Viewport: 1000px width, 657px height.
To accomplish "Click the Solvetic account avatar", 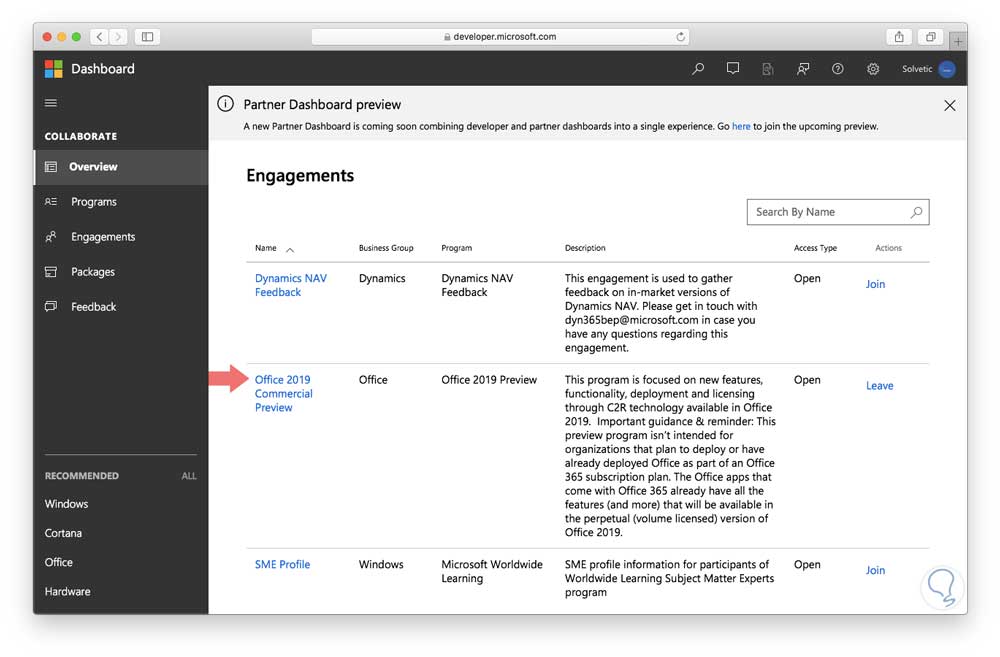I will click(947, 69).
